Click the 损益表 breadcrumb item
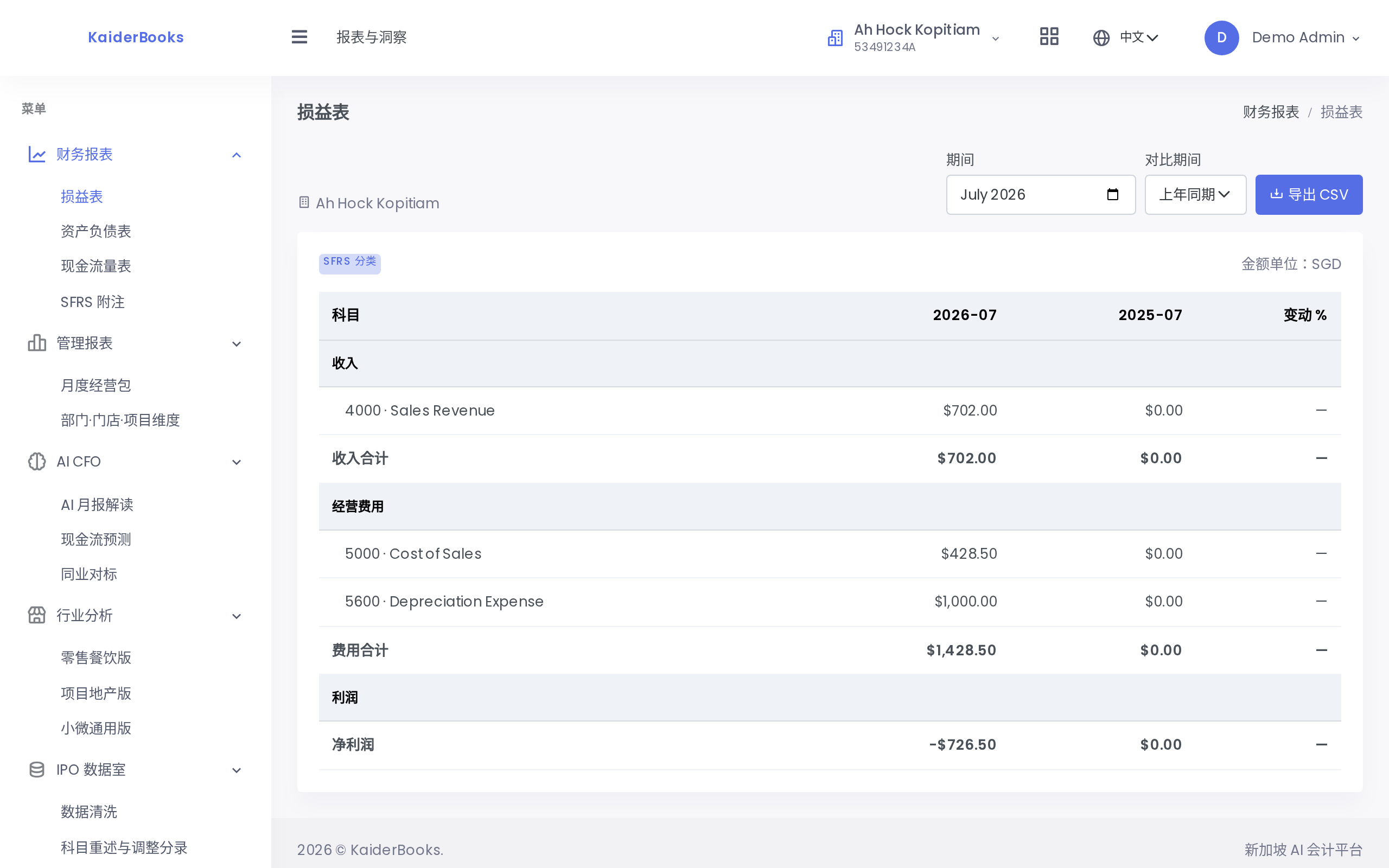Screen dimensions: 1389x868 point(1341,112)
